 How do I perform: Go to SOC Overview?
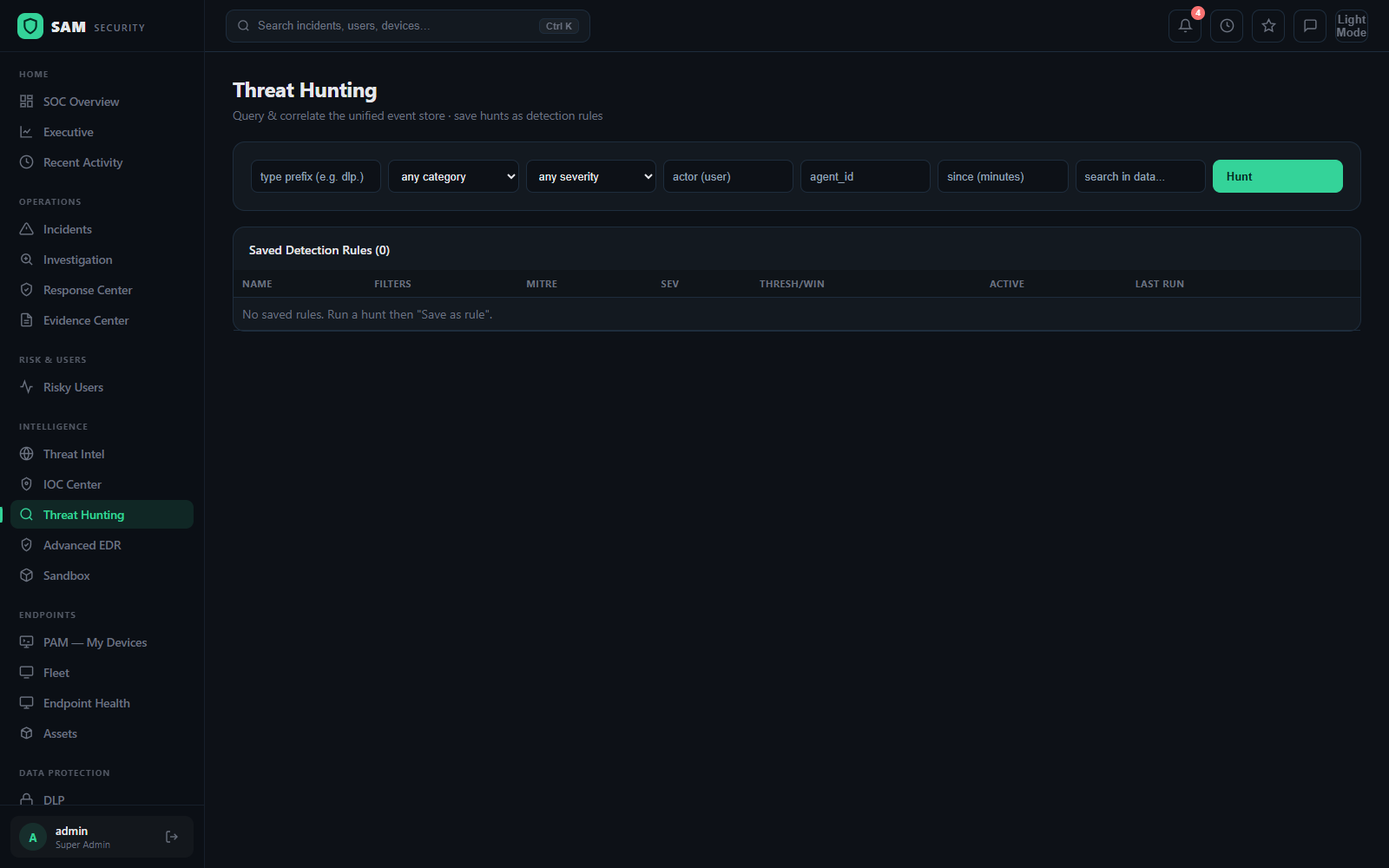pos(102,102)
